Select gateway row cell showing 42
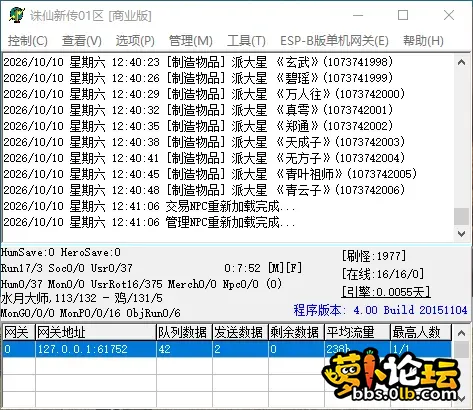 point(184,349)
